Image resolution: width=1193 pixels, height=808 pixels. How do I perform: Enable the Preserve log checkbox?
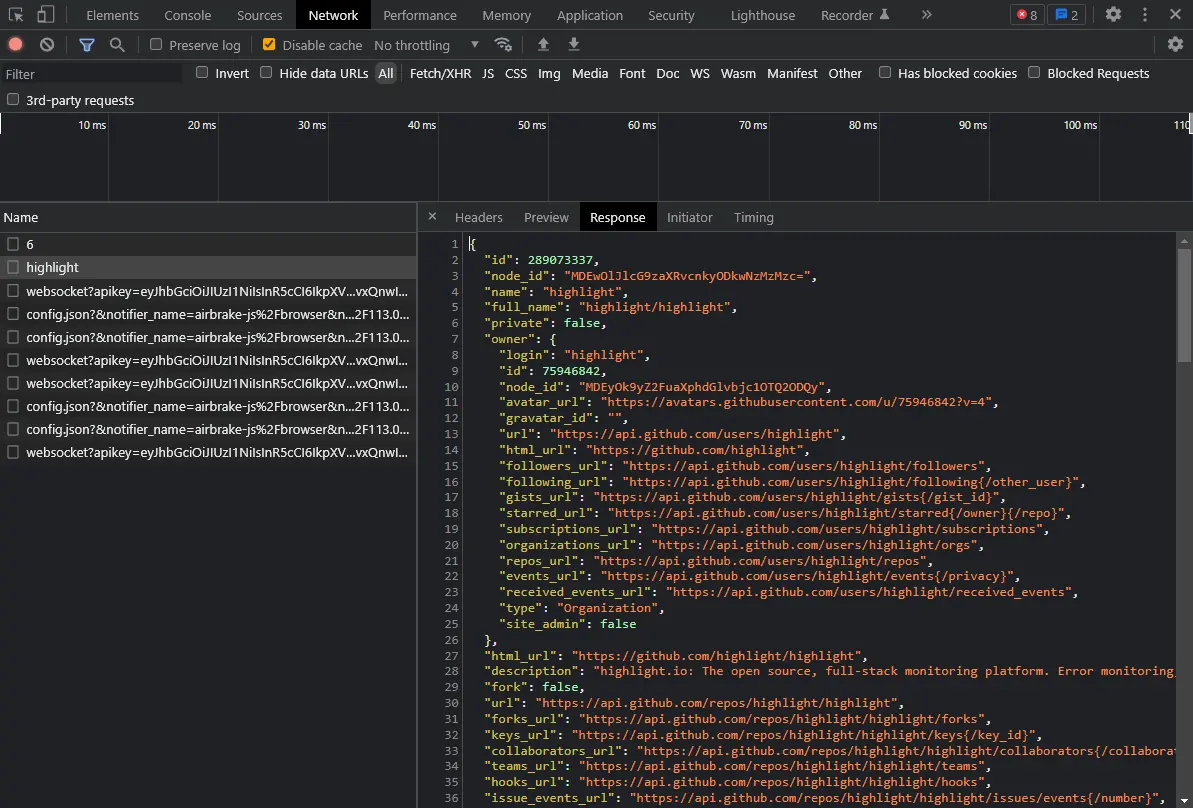[x=156, y=44]
